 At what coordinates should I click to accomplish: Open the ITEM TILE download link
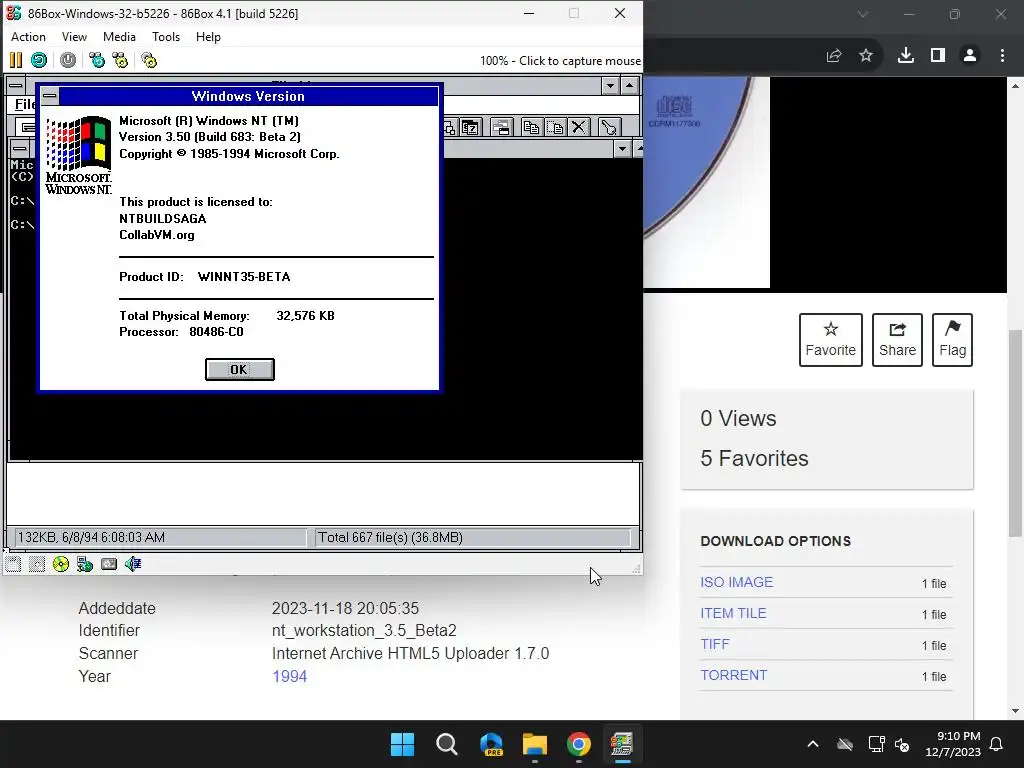[733, 613]
